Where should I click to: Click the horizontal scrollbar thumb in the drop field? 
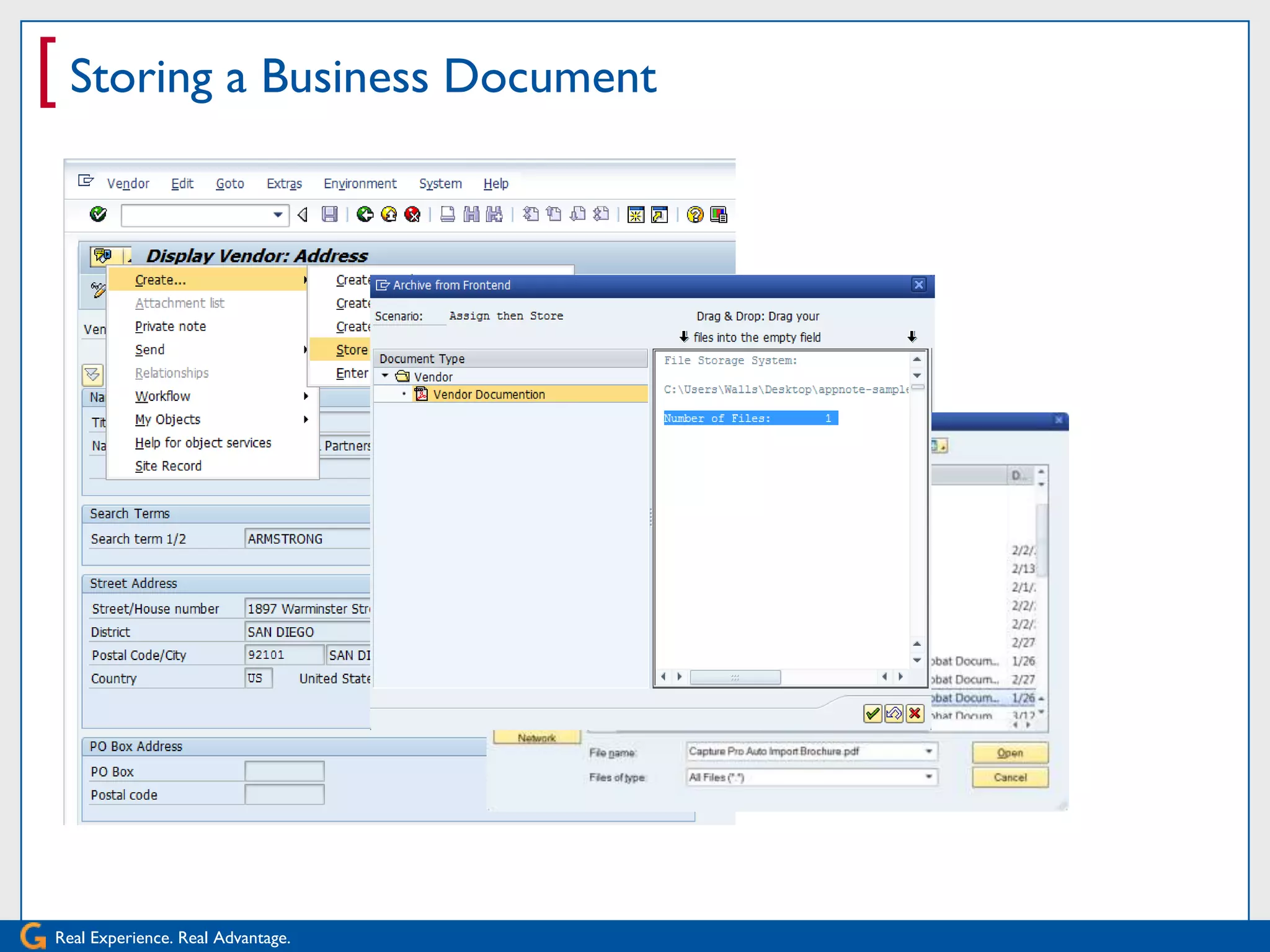[x=735, y=677]
